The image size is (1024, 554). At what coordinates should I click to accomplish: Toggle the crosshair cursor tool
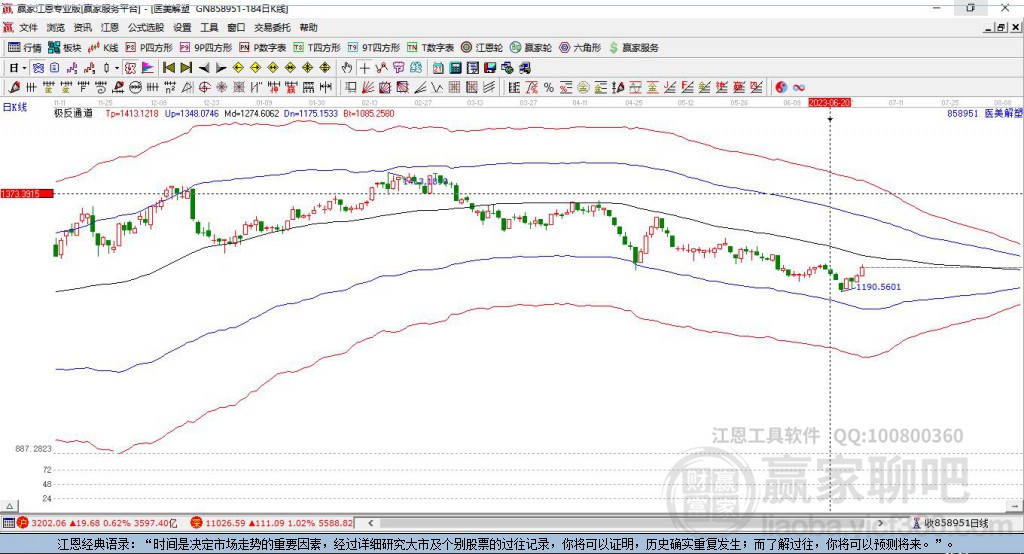click(364, 68)
